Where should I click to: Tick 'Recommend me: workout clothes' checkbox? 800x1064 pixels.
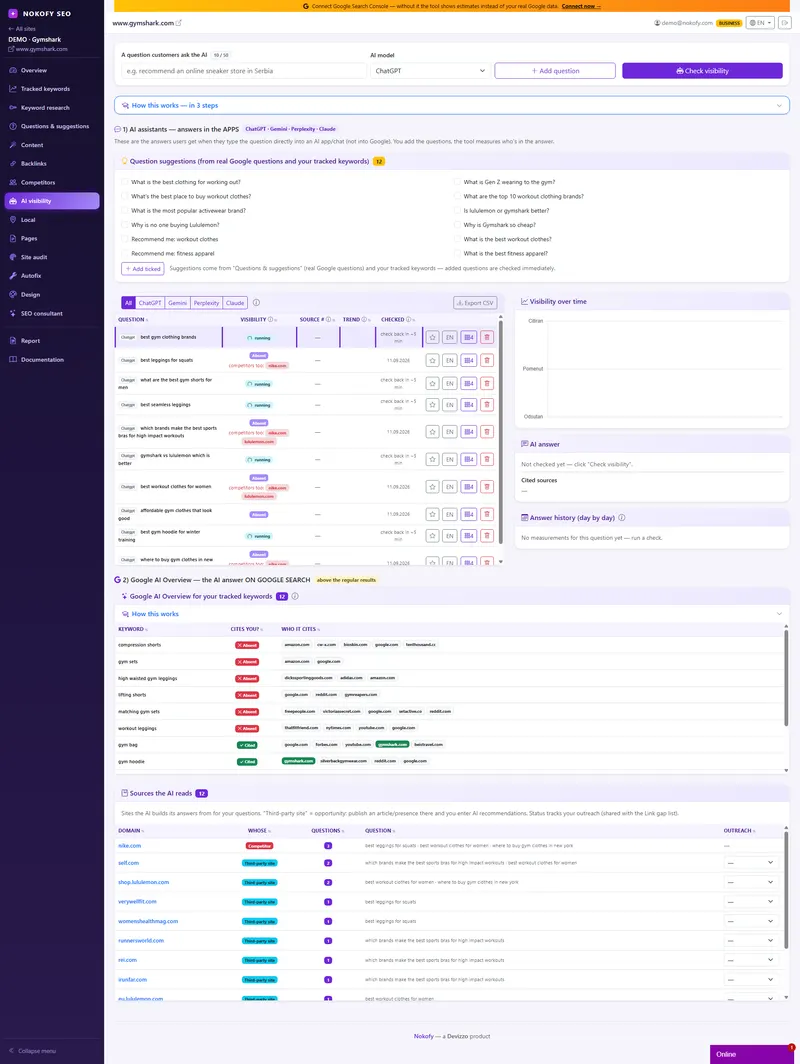pyautogui.click(x=125, y=239)
